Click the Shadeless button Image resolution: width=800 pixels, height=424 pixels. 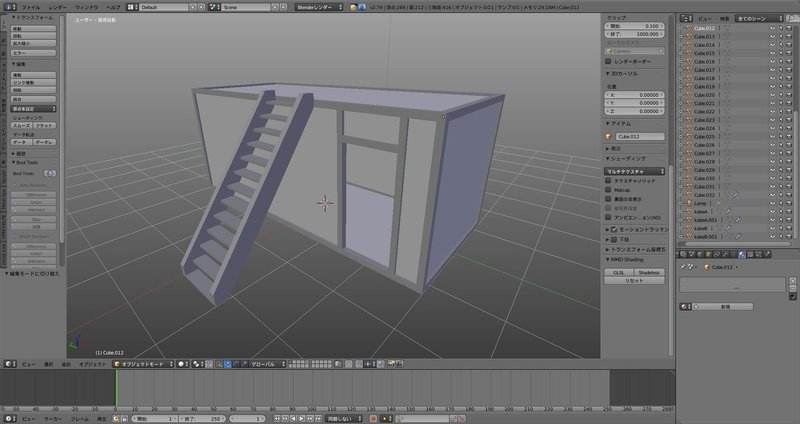click(649, 272)
